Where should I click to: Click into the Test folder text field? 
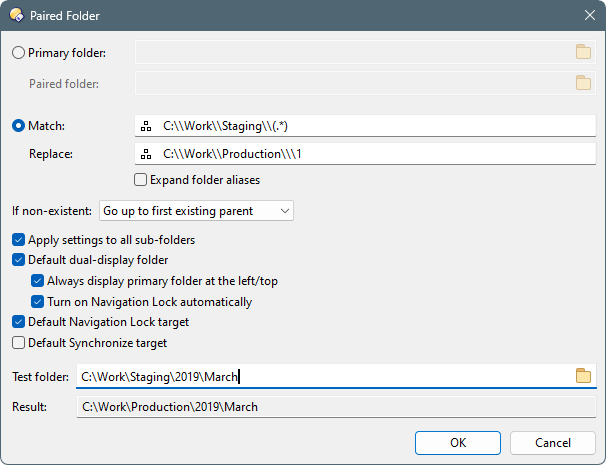point(325,376)
